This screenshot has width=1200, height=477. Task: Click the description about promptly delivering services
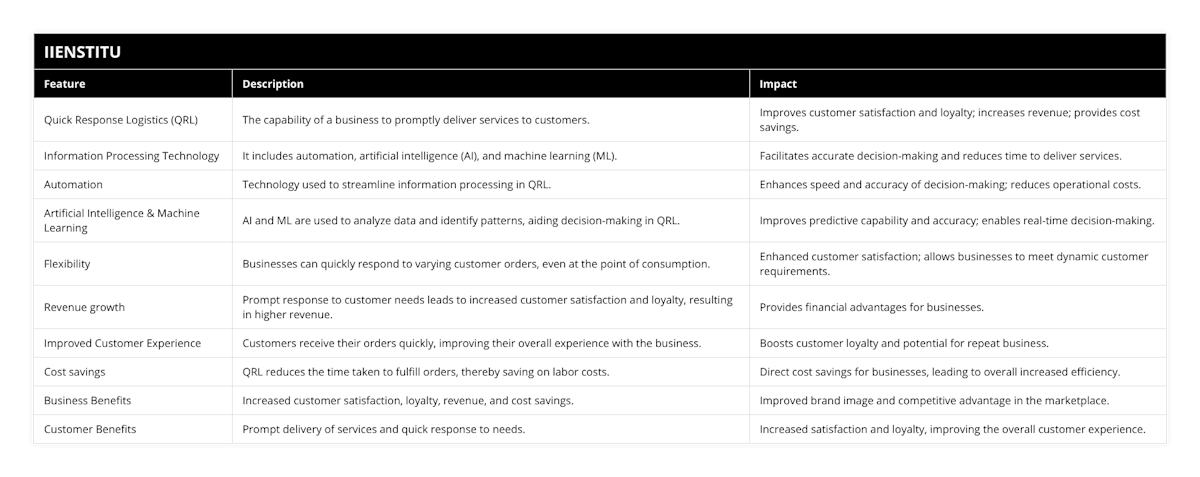[x=416, y=120]
